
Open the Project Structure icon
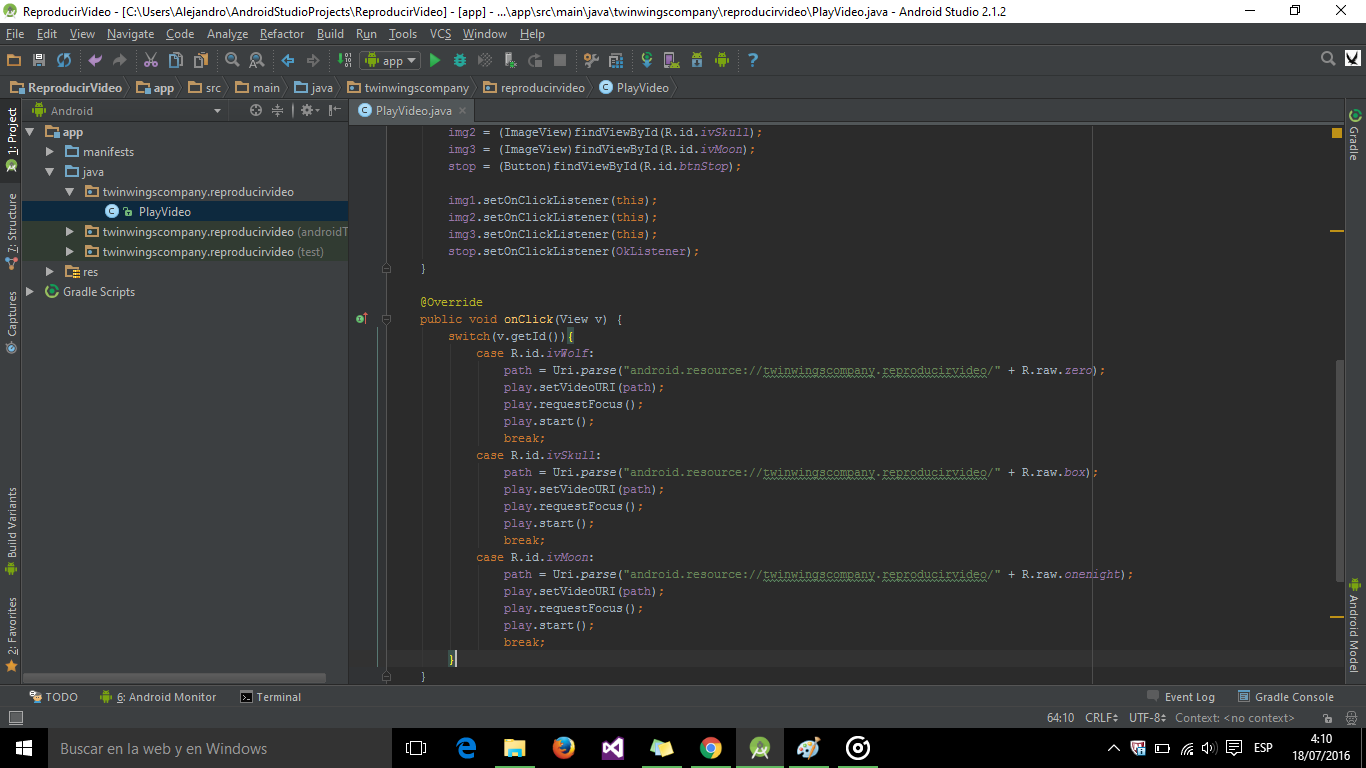point(616,60)
